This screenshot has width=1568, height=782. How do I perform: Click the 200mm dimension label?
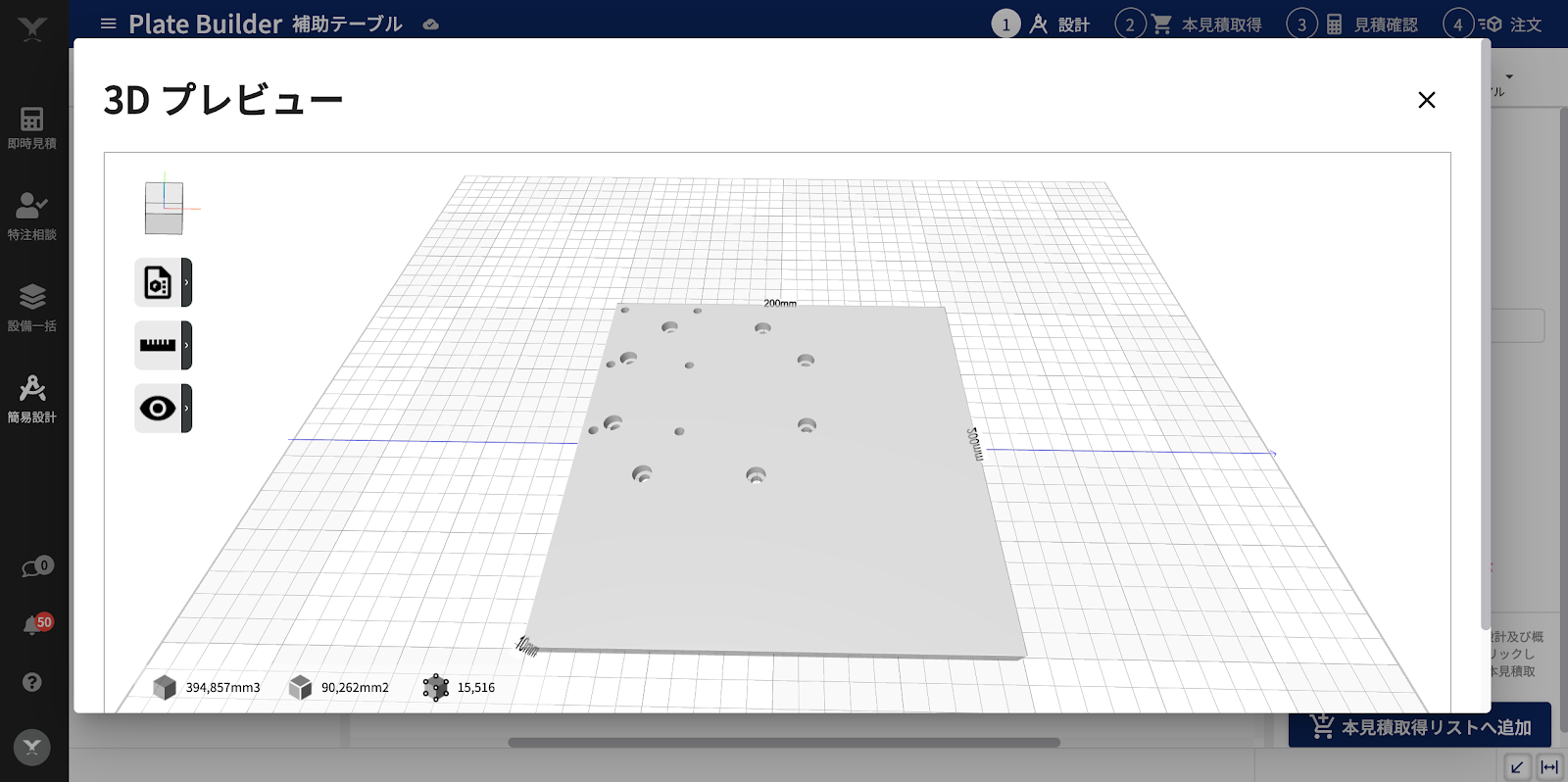780,303
